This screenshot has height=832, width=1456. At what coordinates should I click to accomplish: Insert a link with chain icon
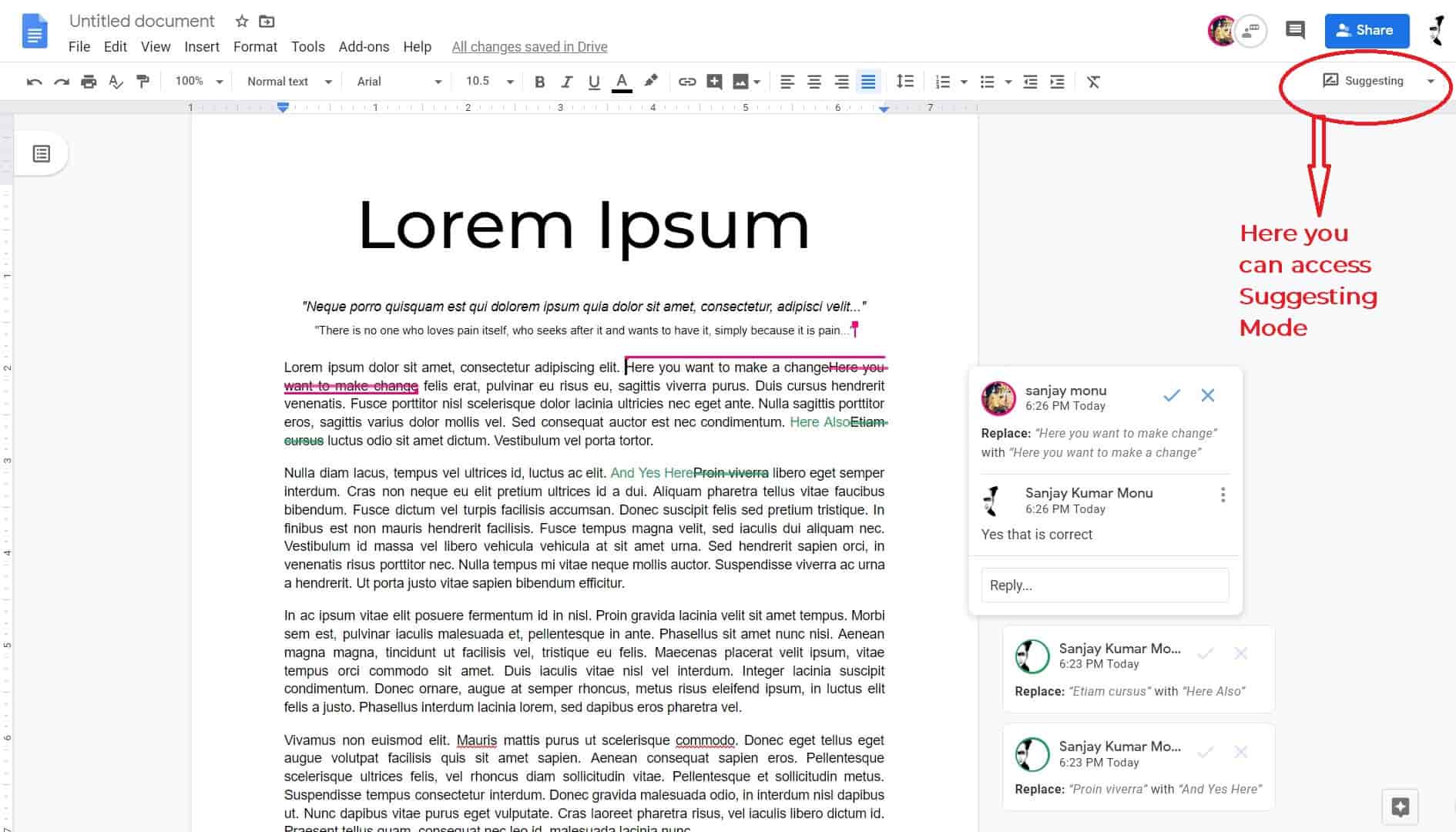pyautogui.click(x=687, y=82)
